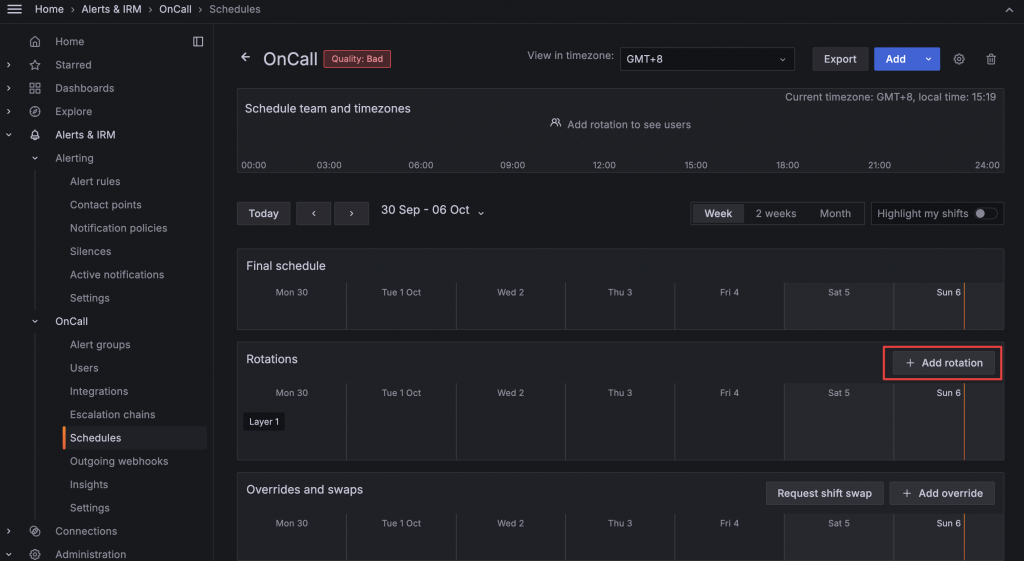Image resolution: width=1024 pixels, height=561 pixels.
Task: Open Contact points in sidebar
Action: tap(106, 205)
